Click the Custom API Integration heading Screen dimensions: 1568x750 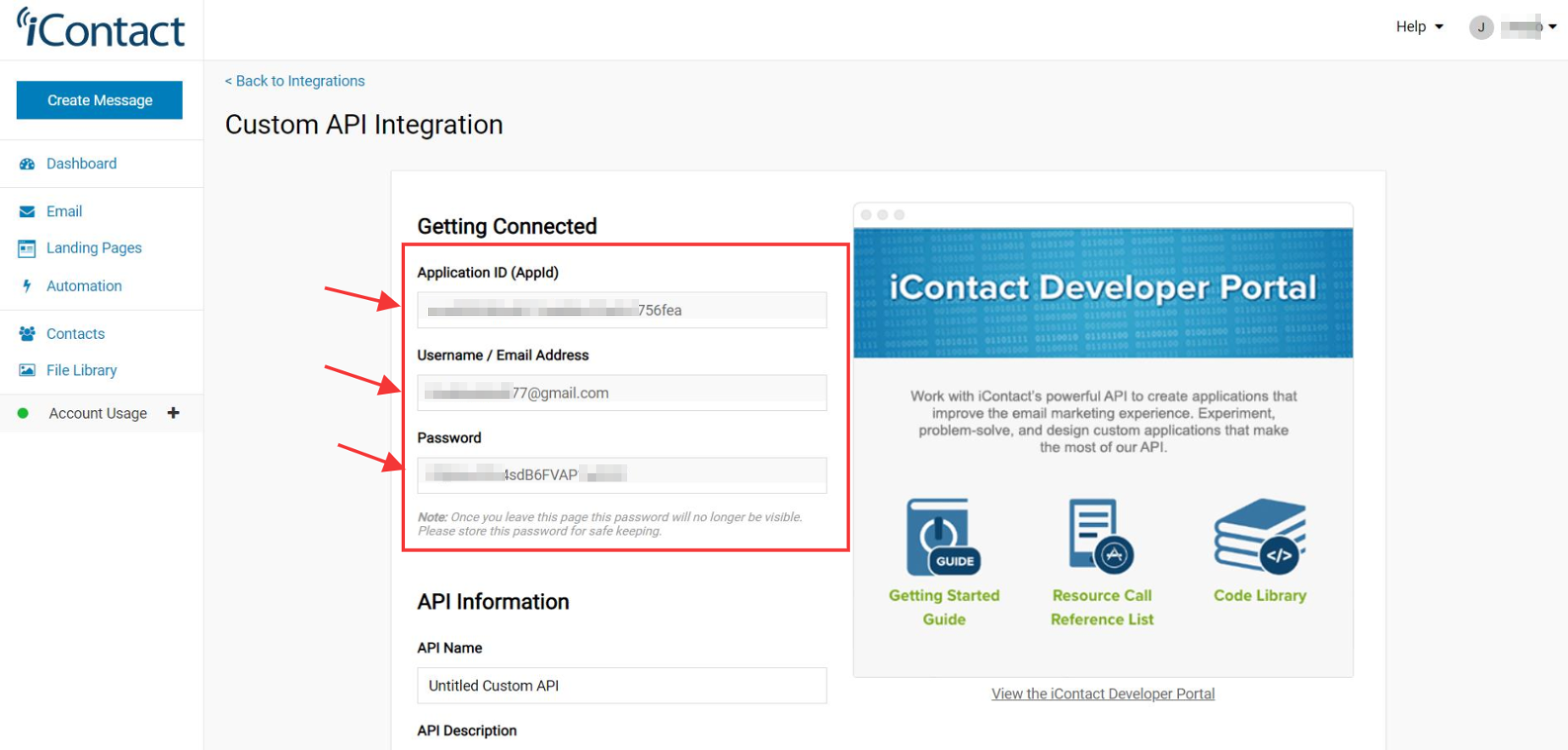[x=364, y=125]
